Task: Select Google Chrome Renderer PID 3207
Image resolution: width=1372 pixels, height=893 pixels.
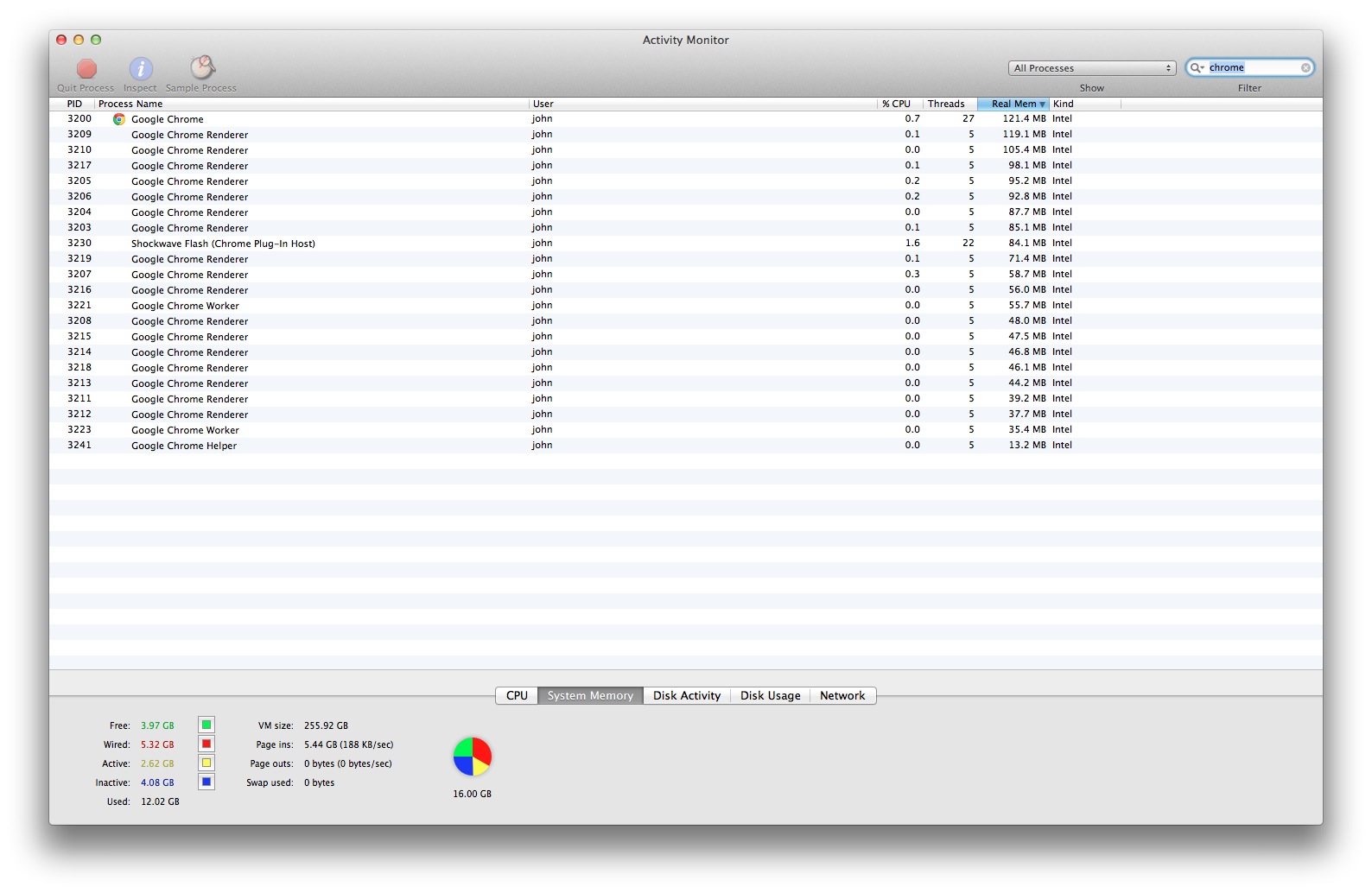Action: click(x=685, y=275)
